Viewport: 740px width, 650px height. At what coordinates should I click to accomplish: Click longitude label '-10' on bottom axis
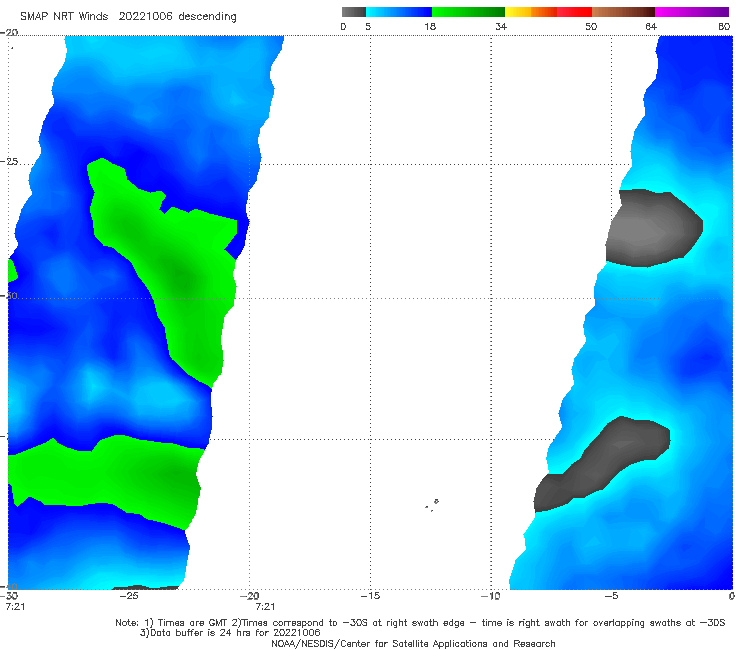(x=490, y=596)
